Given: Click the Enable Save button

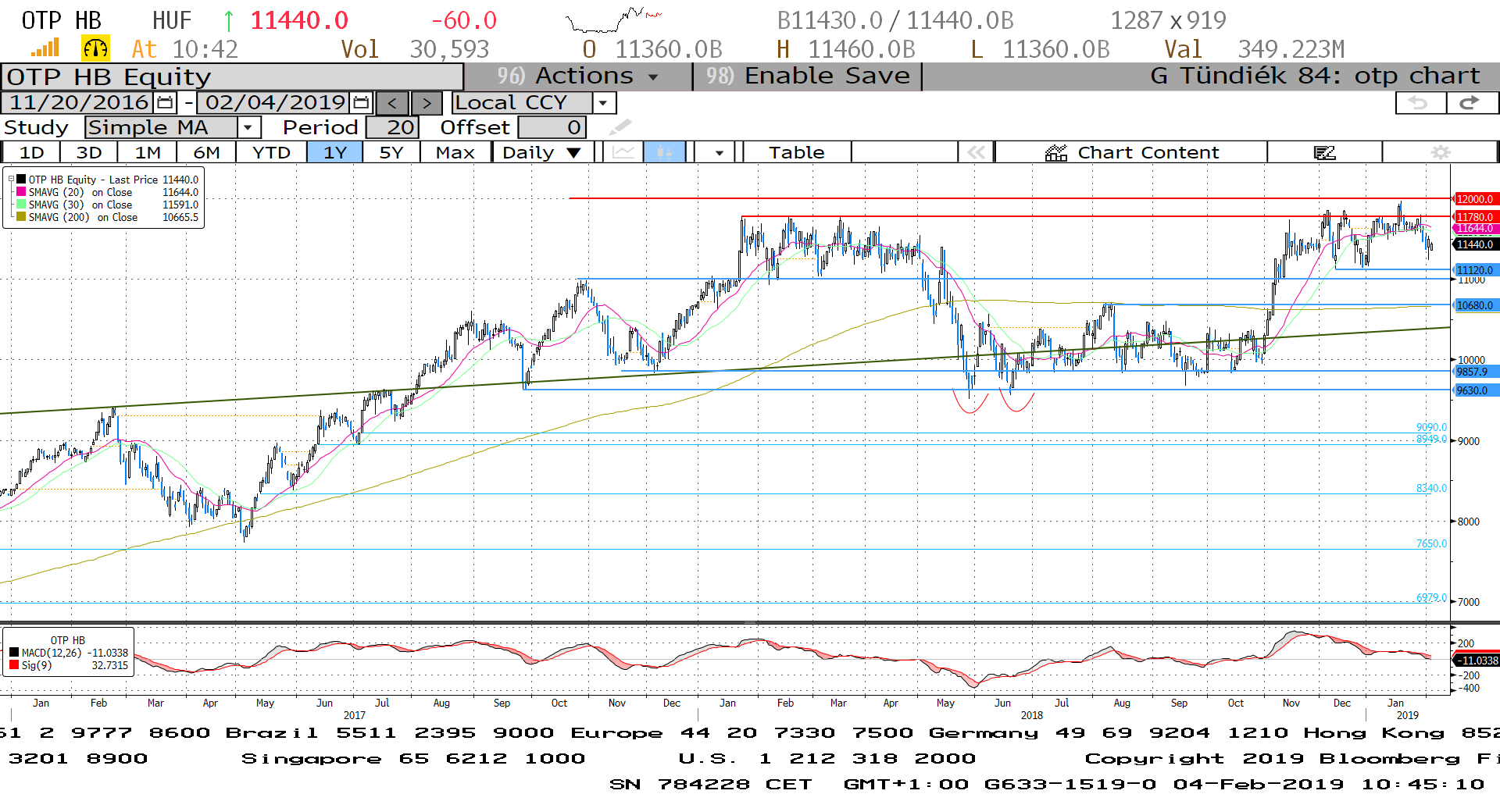Looking at the screenshot, I should [808, 76].
